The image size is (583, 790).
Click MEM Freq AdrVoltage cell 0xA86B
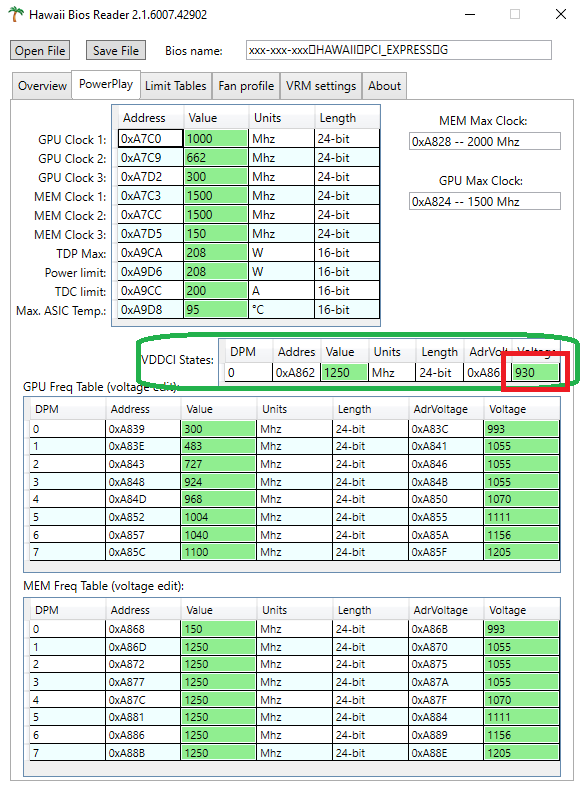446,629
